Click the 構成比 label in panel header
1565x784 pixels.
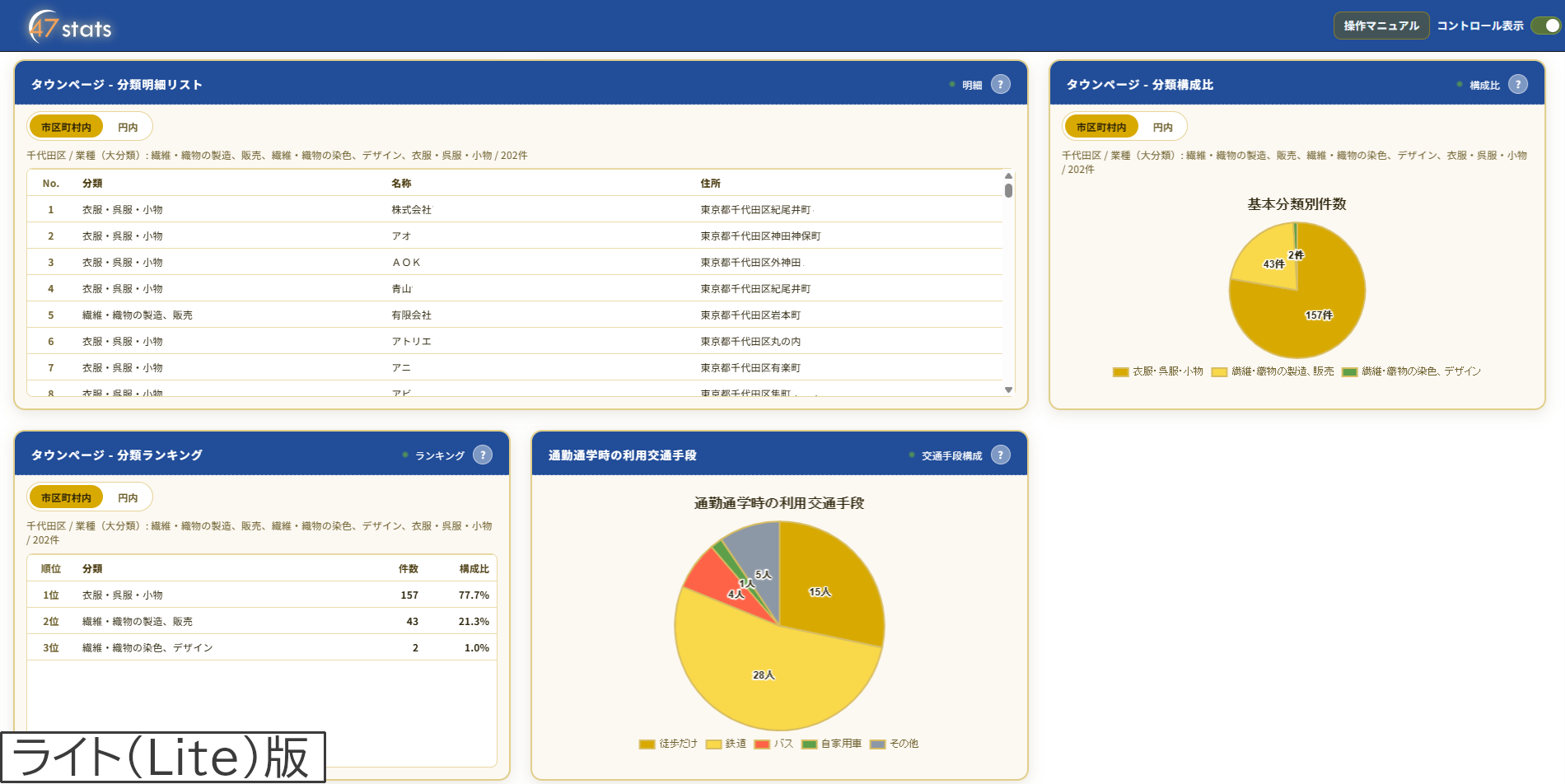1484,85
